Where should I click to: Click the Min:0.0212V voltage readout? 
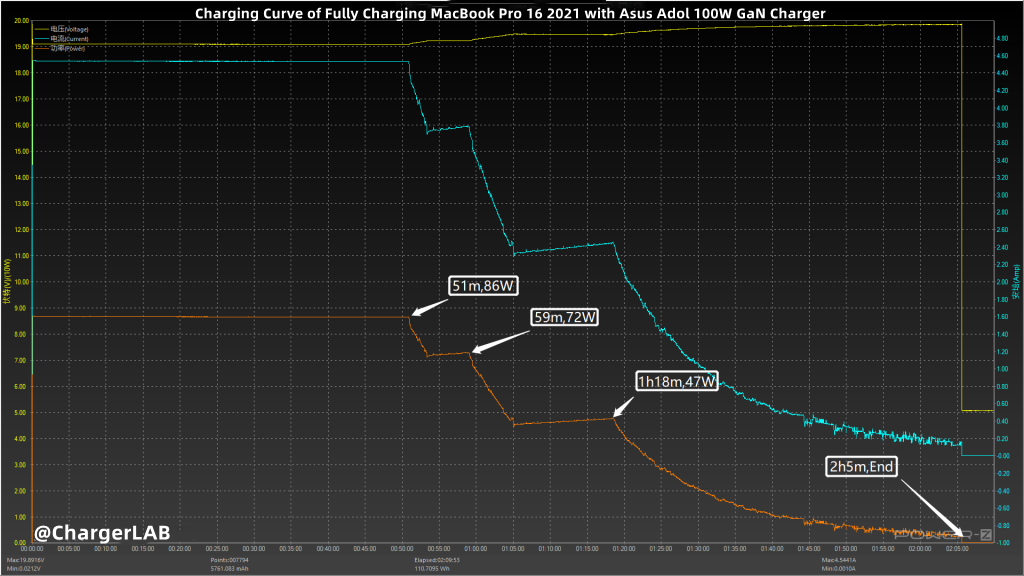pyautogui.click(x=24, y=569)
